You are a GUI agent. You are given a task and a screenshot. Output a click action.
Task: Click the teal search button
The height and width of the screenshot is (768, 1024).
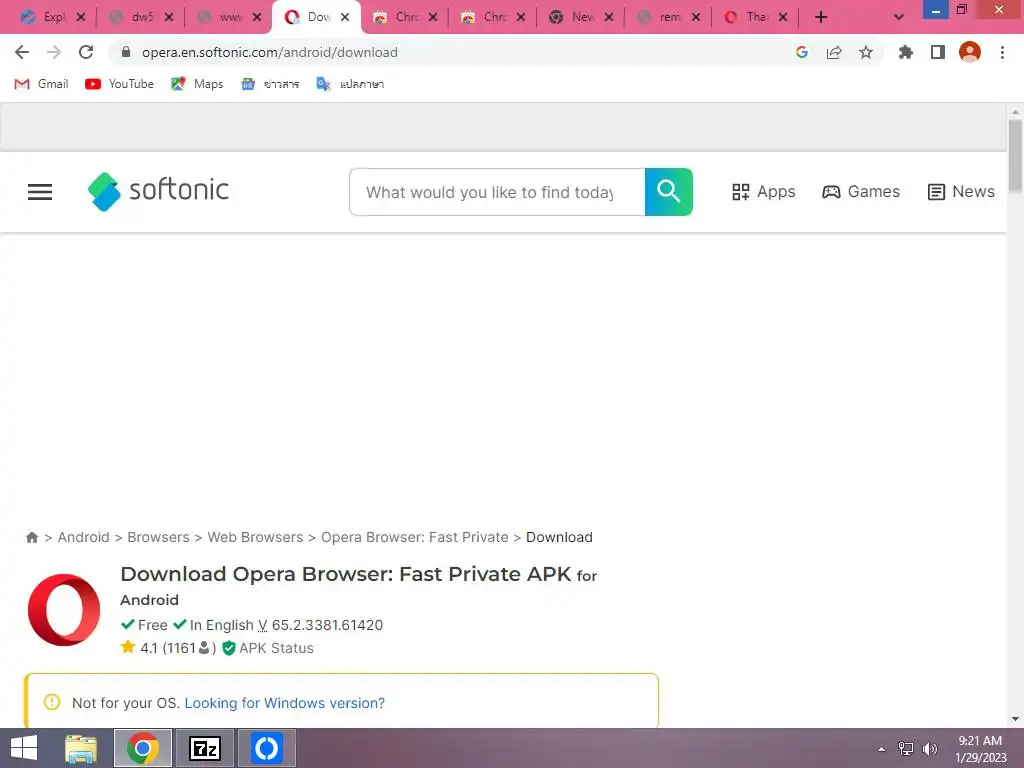click(669, 192)
